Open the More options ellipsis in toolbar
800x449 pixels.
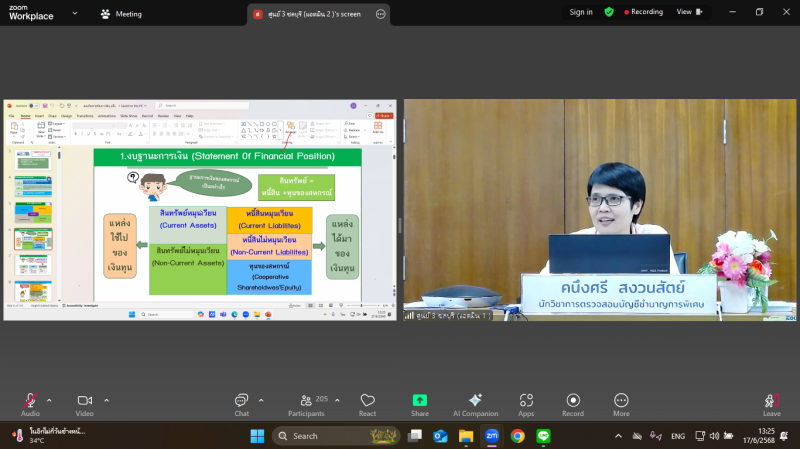(x=621, y=401)
